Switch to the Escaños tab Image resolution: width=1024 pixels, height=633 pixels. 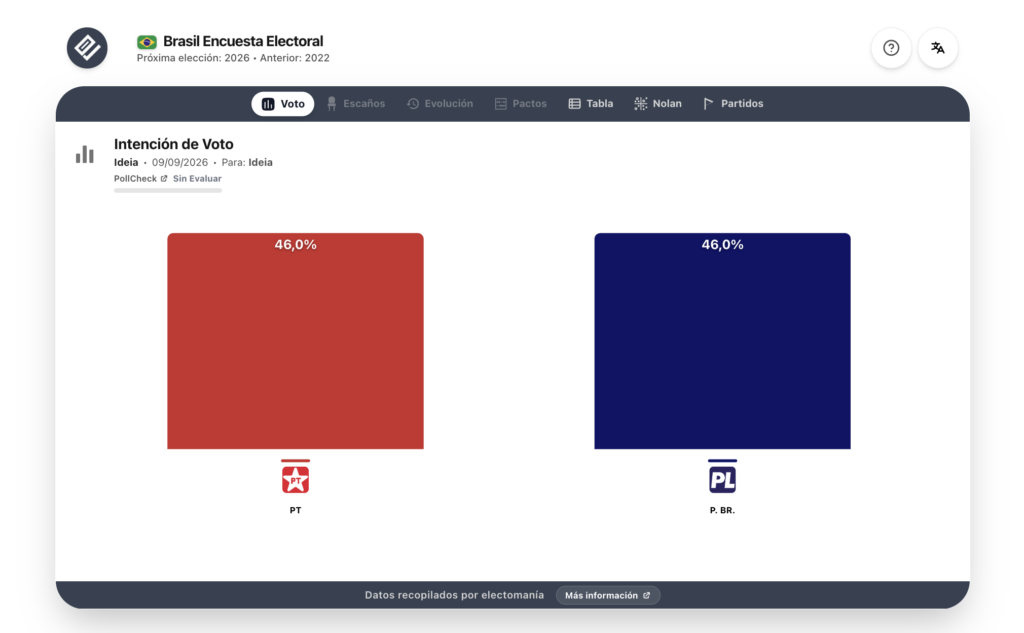356,104
